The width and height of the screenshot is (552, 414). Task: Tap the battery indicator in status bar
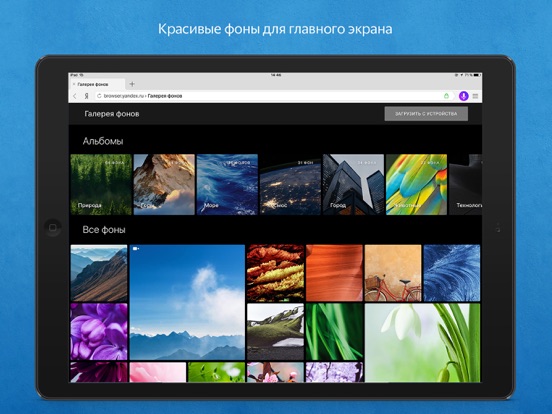pyautogui.click(x=477, y=75)
